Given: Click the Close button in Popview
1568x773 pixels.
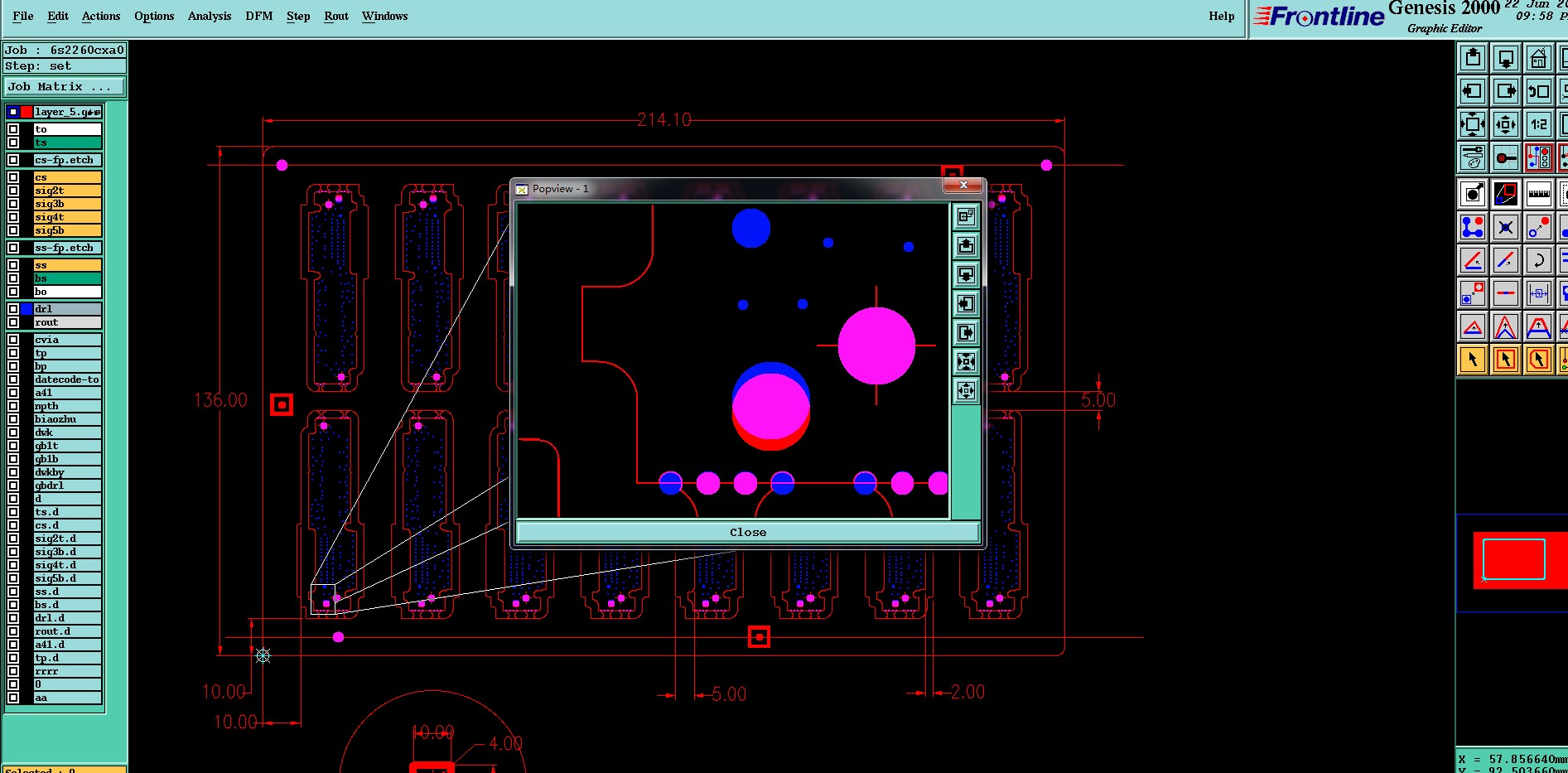Looking at the screenshot, I should [x=748, y=532].
